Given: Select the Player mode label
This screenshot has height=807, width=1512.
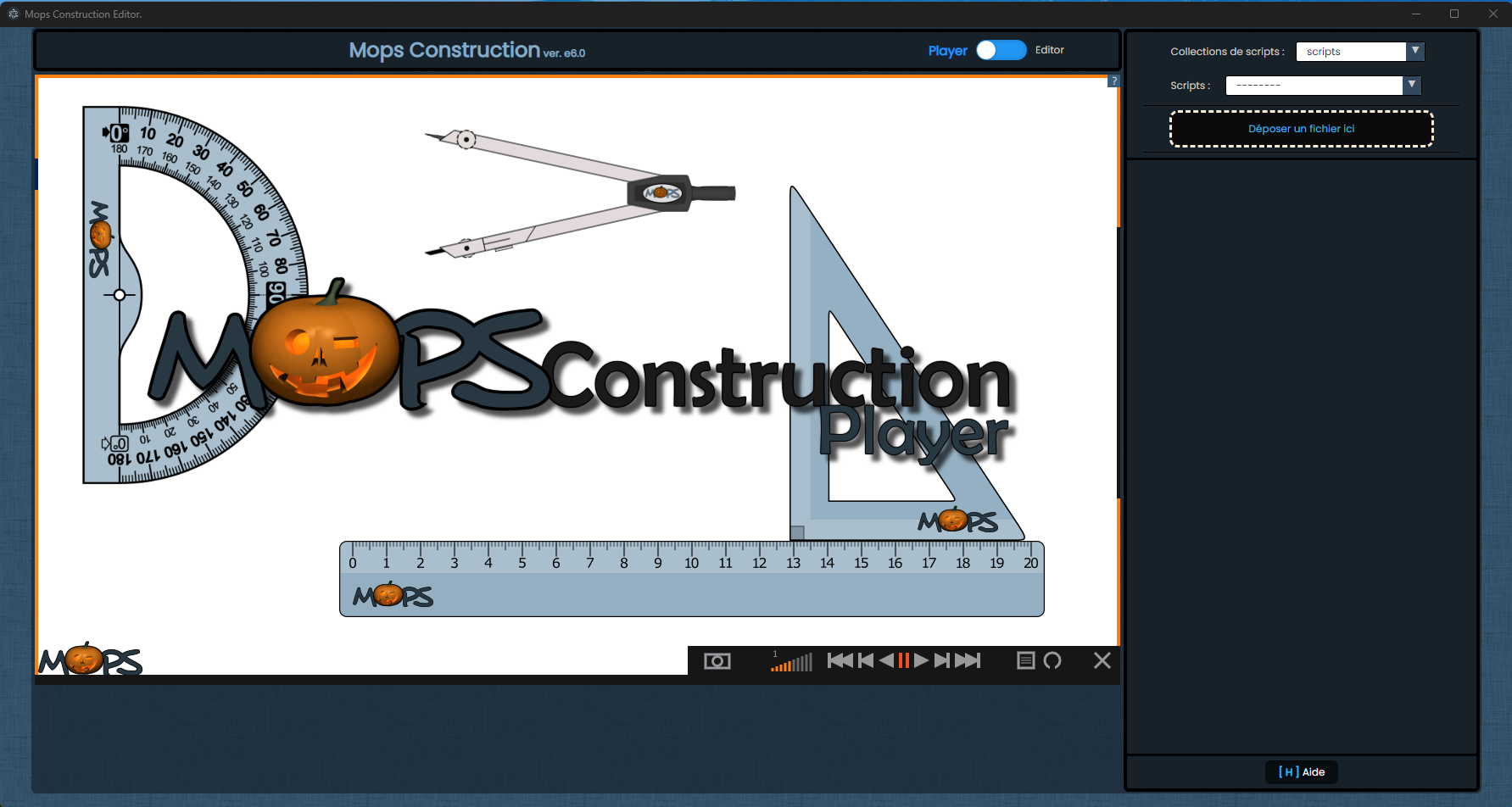Looking at the screenshot, I should click(947, 51).
